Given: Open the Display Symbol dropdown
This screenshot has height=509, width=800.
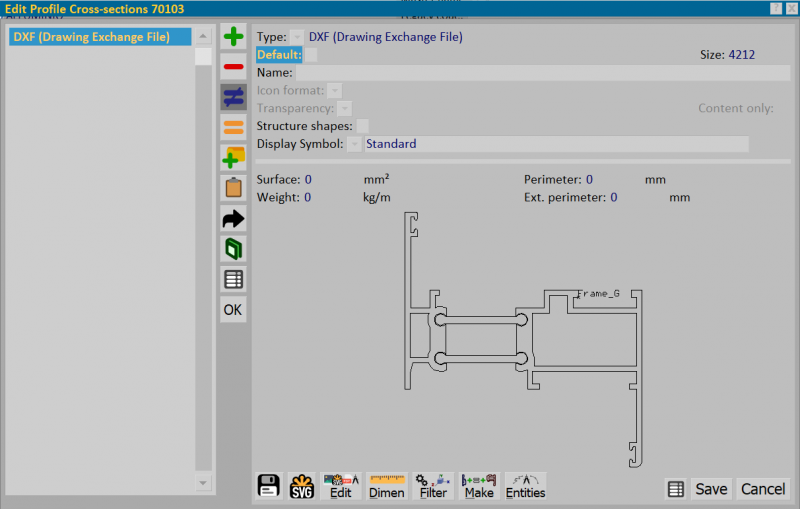Looking at the screenshot, I should (x=354, y=144).
